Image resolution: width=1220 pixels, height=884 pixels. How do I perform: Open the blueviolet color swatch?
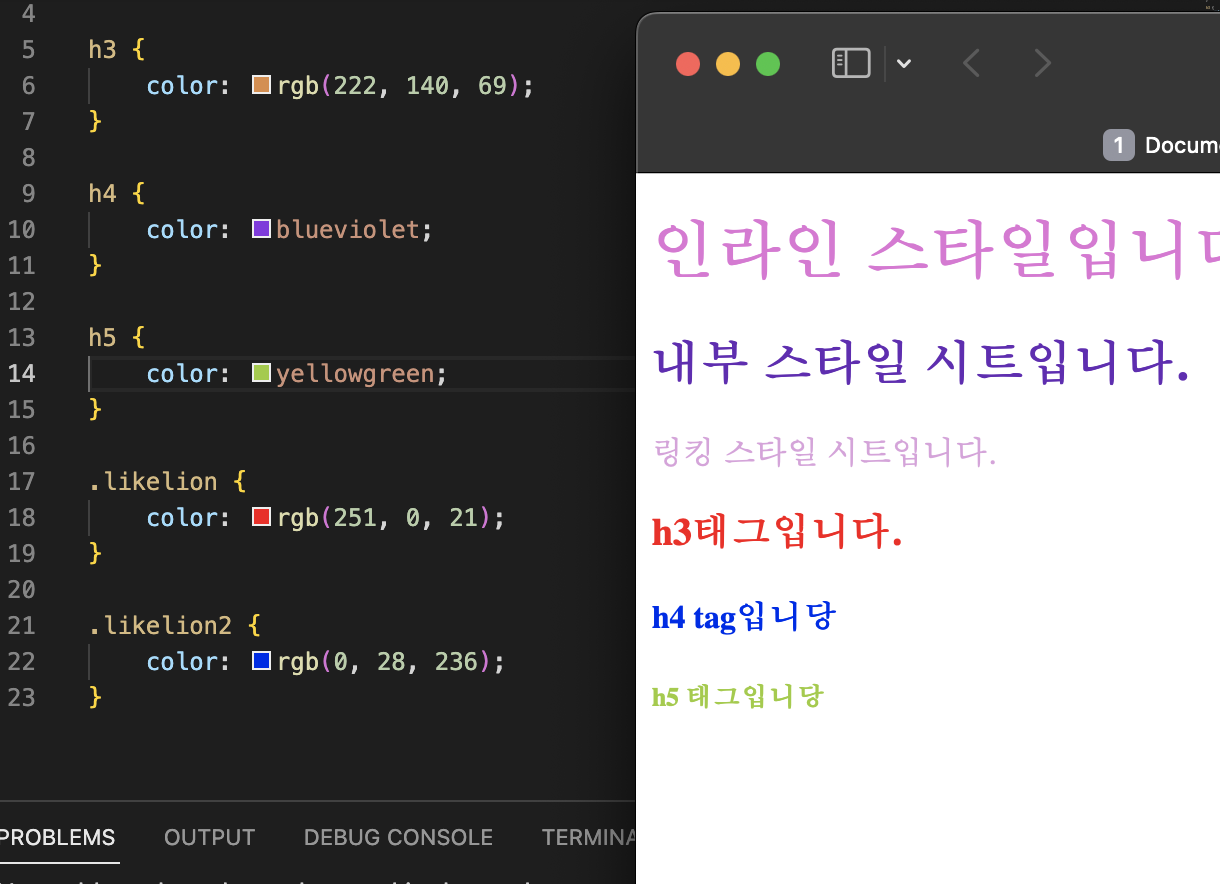click(262, 230)
